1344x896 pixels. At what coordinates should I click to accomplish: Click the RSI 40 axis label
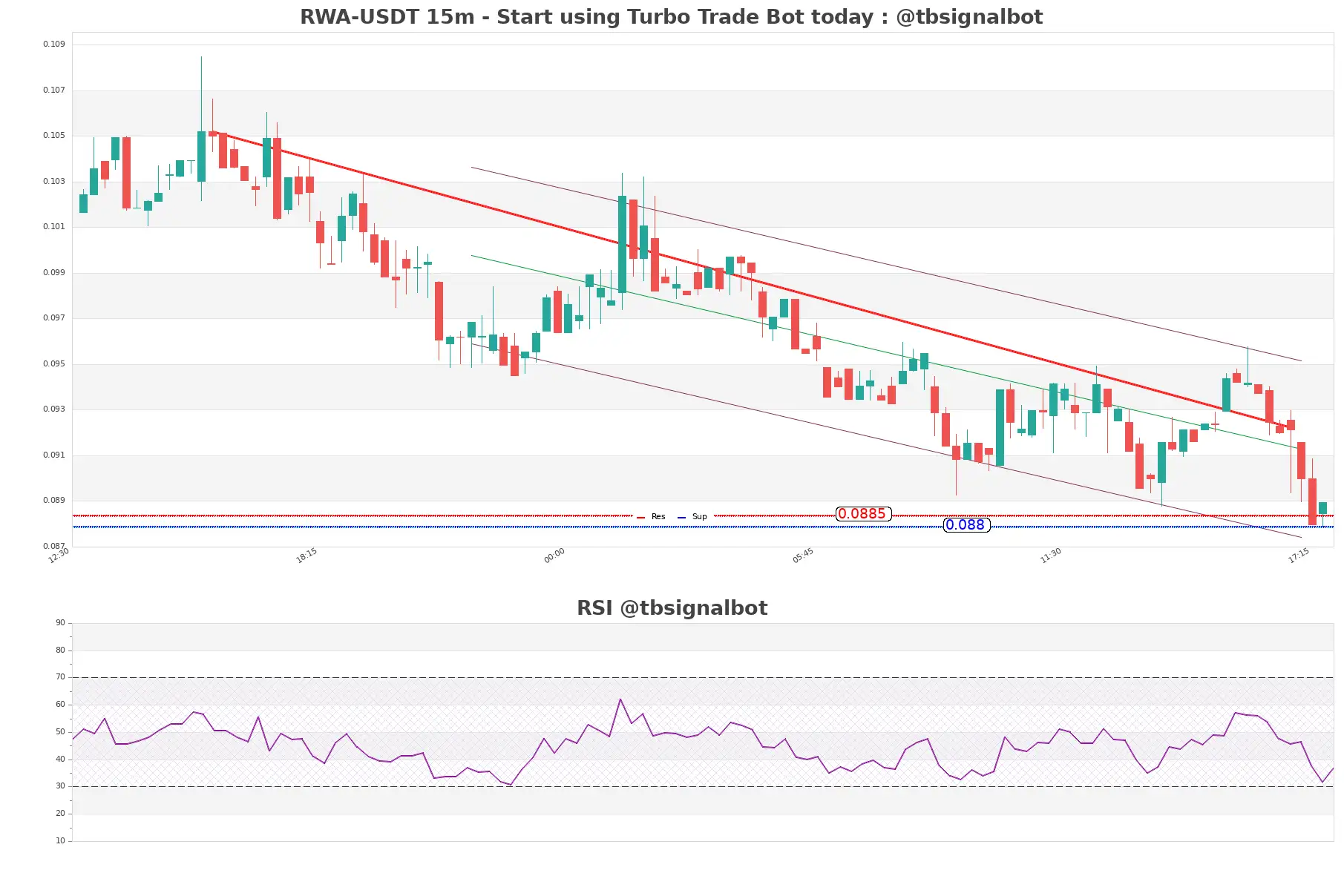60,760
